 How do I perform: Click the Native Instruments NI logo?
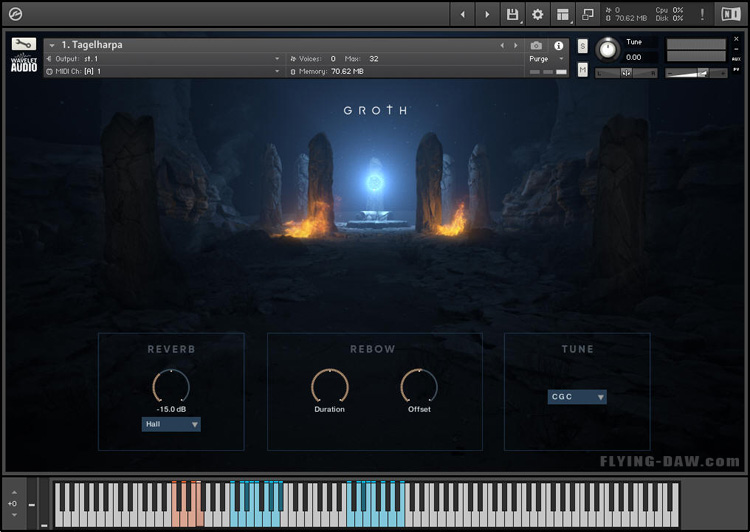(730, 14)
